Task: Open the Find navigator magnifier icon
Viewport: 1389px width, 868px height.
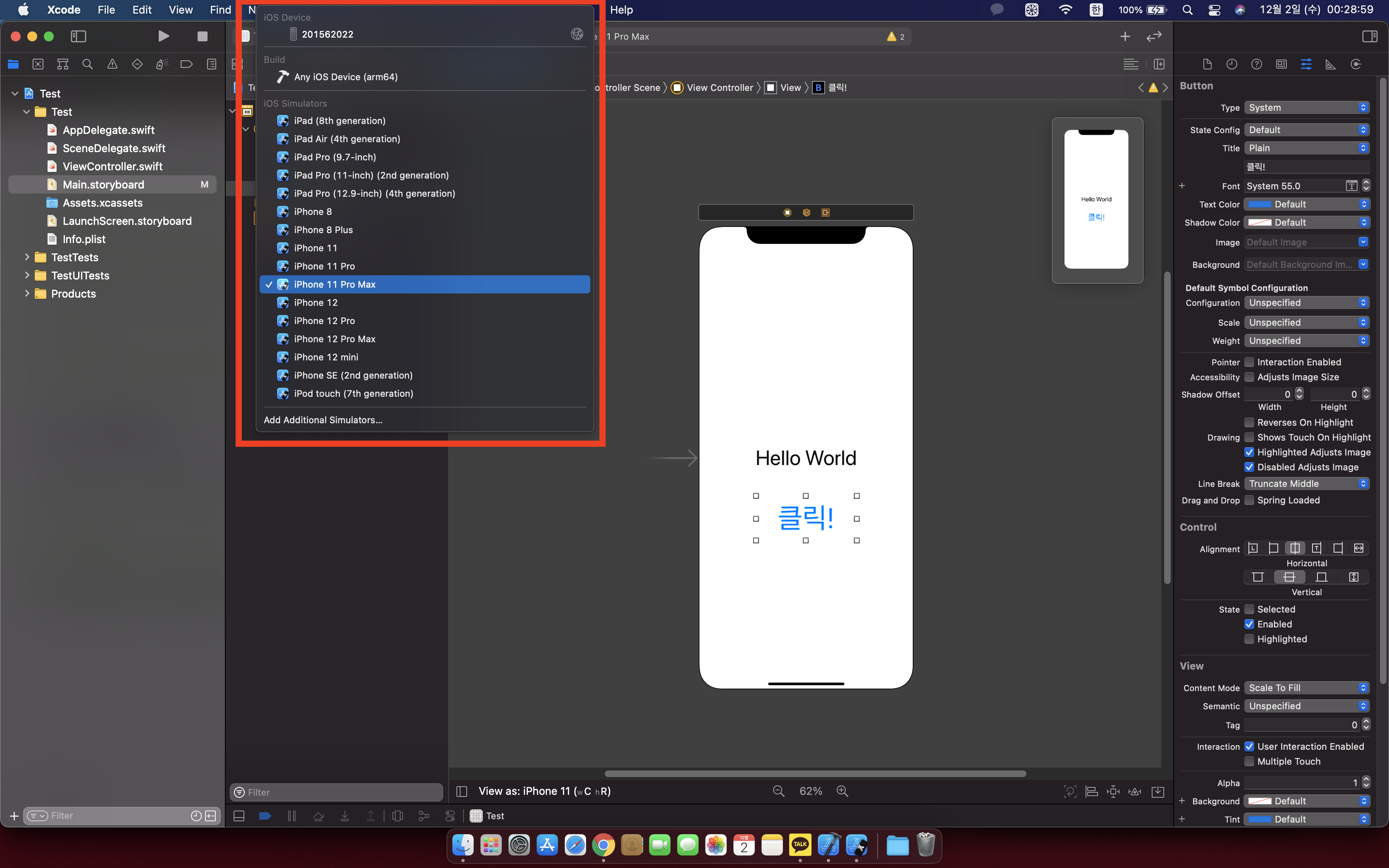Action: point(87,64)
